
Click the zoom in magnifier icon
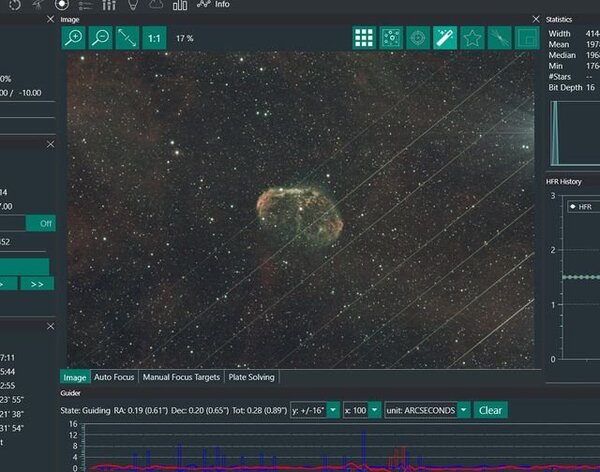73,38
